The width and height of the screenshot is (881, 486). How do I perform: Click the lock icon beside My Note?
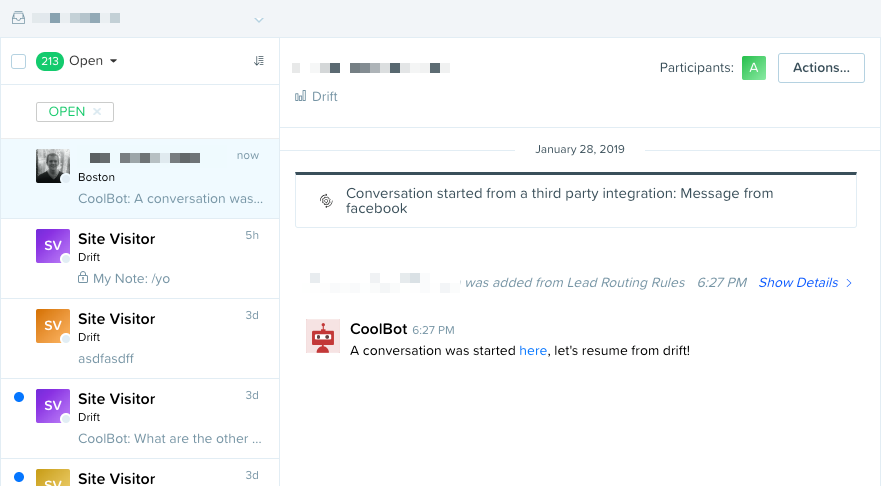pos(83,278)
